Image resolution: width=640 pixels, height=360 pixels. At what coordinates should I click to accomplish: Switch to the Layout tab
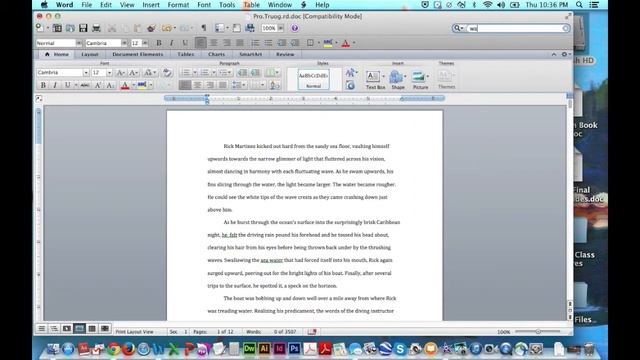89,54
